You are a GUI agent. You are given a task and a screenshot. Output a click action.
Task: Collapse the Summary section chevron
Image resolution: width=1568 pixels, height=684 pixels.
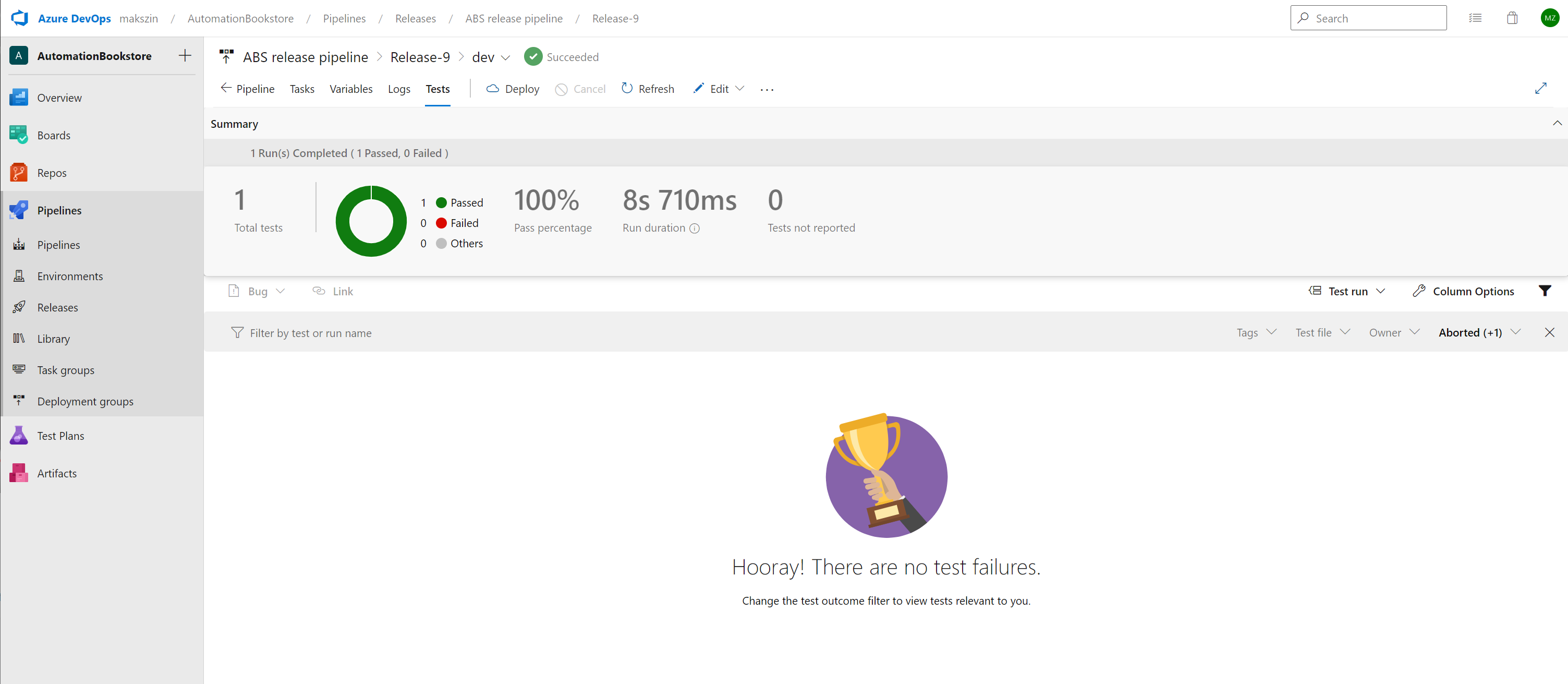1557,124
